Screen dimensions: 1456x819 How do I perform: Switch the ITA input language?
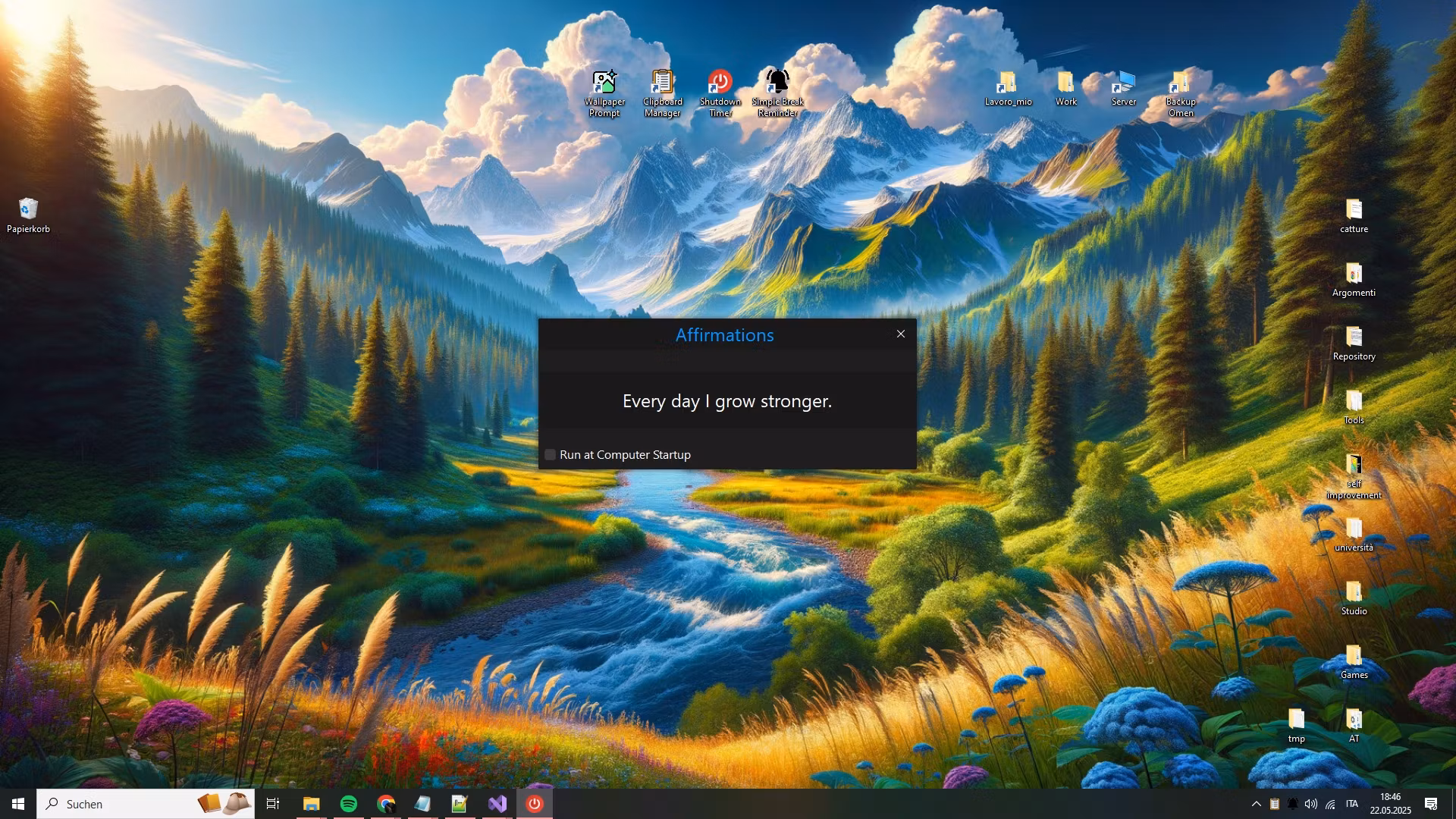pos(1352,804)
